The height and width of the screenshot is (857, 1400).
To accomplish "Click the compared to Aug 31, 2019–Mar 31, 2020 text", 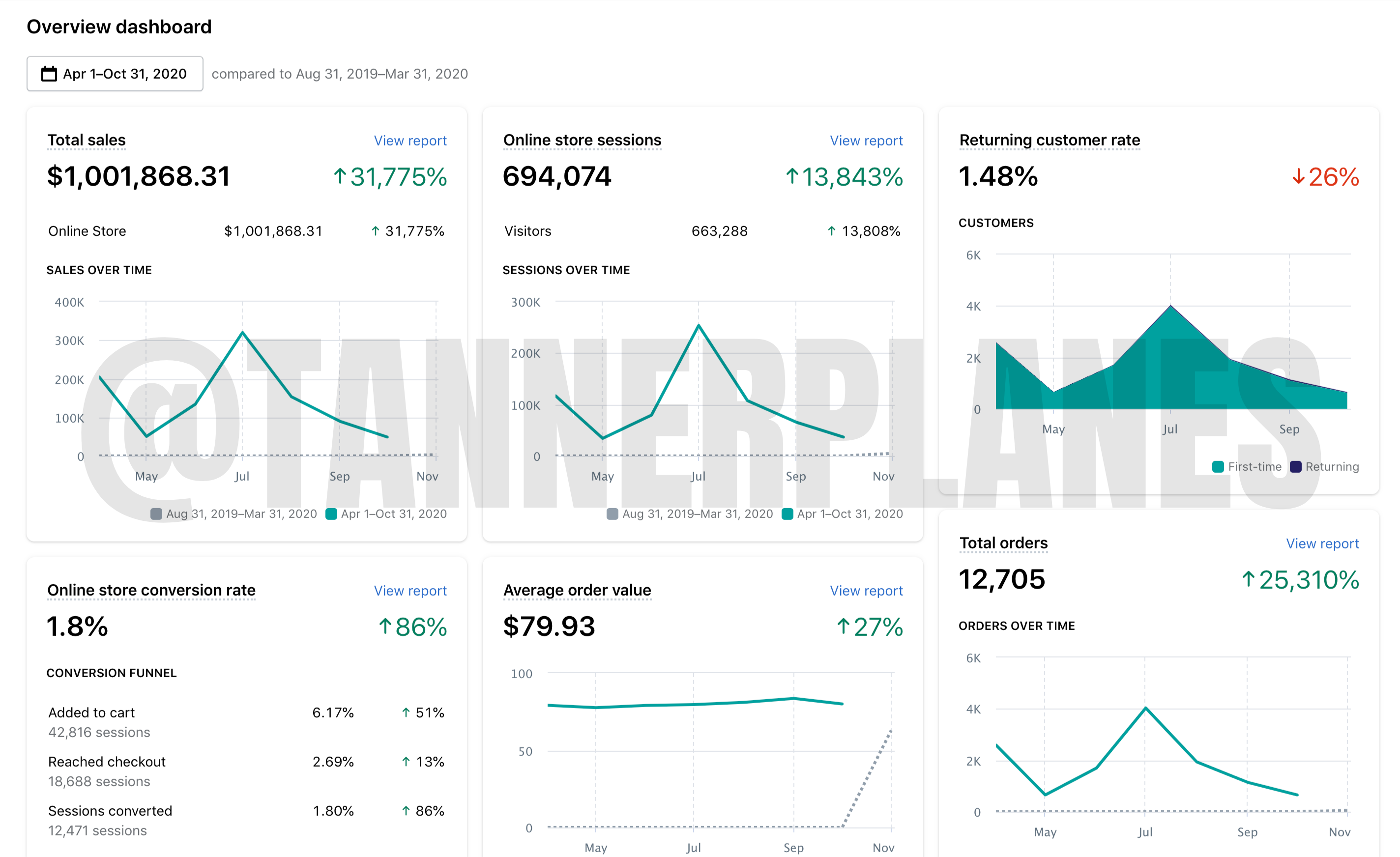I will point(340,74).
